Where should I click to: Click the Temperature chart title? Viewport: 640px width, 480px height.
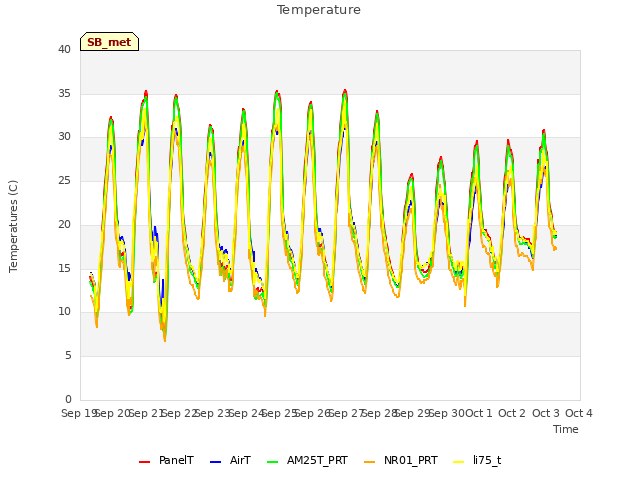pyautogui.click(x=319, y=10)
